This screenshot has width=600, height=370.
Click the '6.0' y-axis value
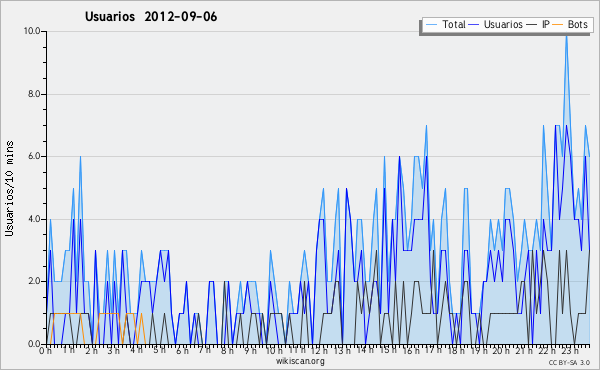click(34, 156)
